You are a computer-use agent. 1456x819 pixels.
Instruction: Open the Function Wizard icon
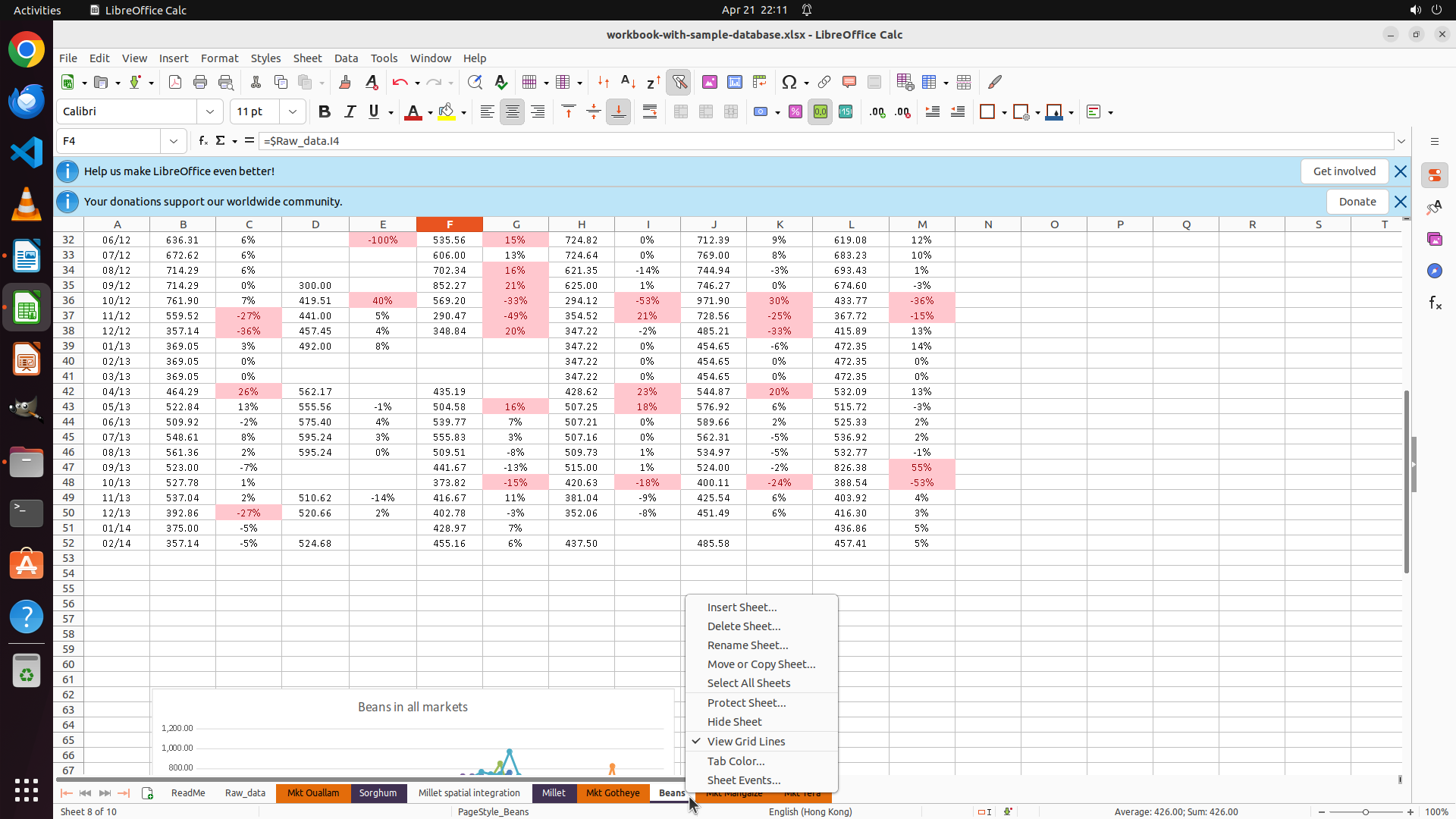coord(202,141)
